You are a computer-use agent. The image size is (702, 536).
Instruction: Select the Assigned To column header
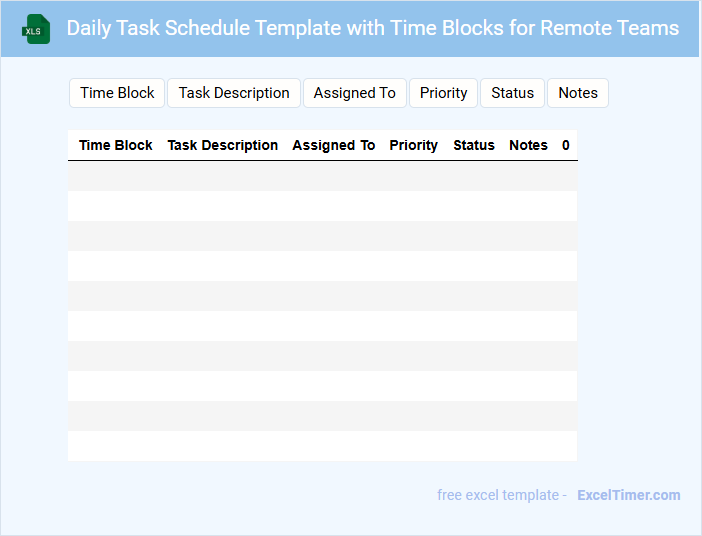pos(334,145)
